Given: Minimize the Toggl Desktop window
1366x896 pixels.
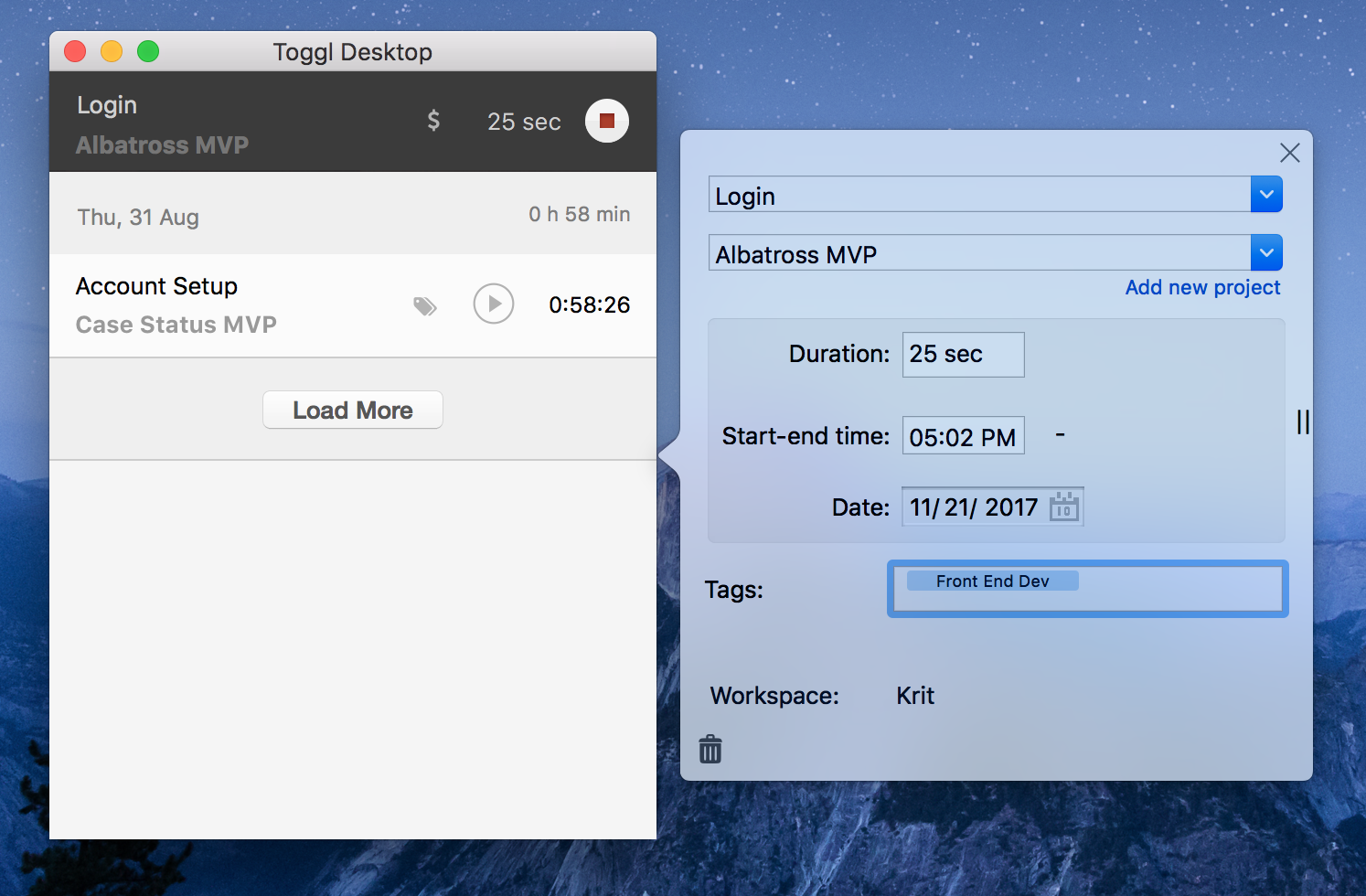Looking at the screenshot, I should click(x=112, y=51).
